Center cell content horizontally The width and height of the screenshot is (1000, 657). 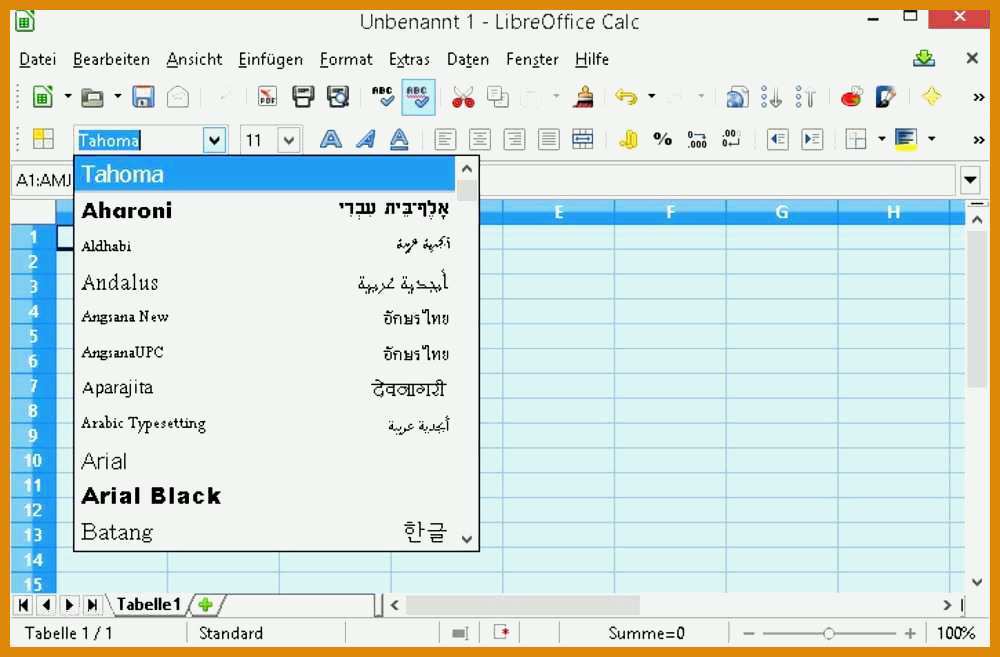(480, 139)
